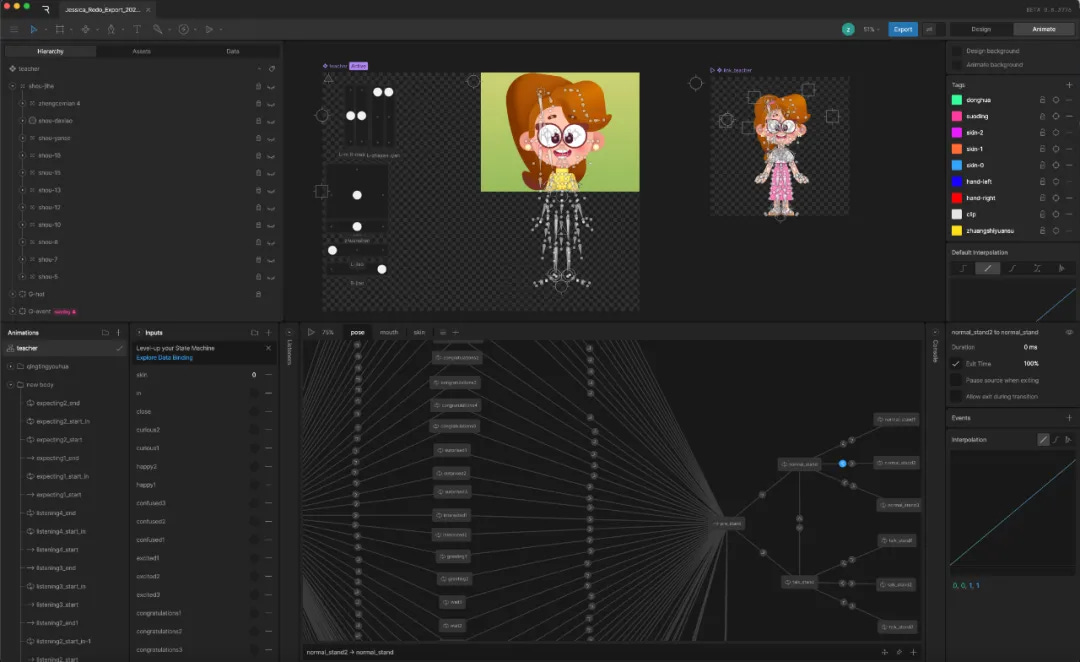Viewport: 1080px width, 662px height.
Task: Select Linear default interpolation icon
Action: click(x=987, y=269)
